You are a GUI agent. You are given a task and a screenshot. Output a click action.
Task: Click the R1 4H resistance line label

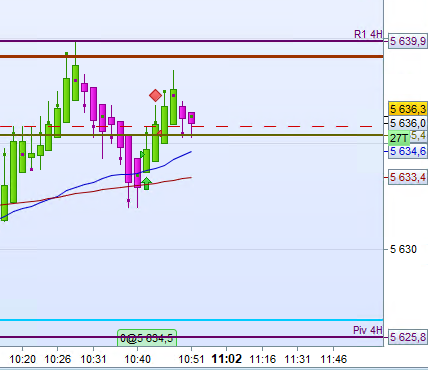click(x=368, y=34)
